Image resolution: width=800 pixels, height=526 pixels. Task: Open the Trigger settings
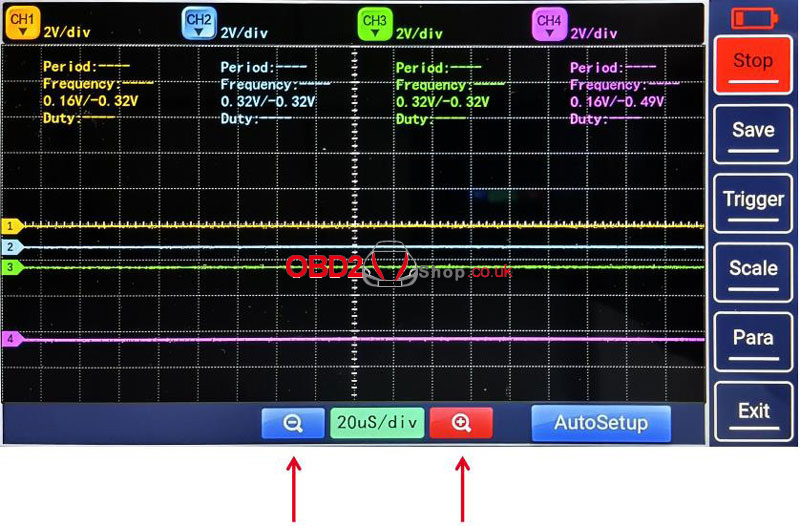(x=752, y=202)
